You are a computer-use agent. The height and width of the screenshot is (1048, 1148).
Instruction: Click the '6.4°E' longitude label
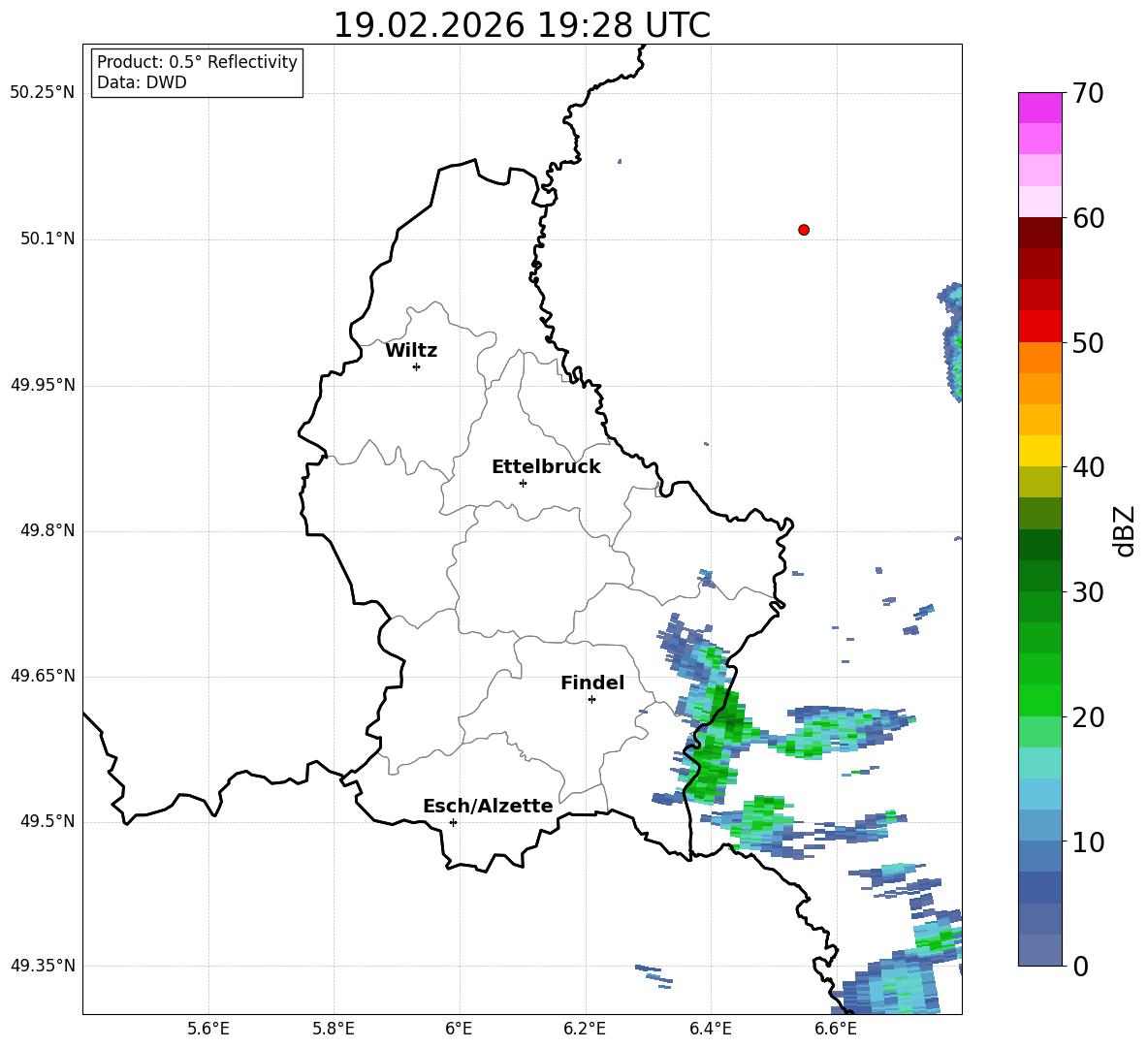[710, 1029]
